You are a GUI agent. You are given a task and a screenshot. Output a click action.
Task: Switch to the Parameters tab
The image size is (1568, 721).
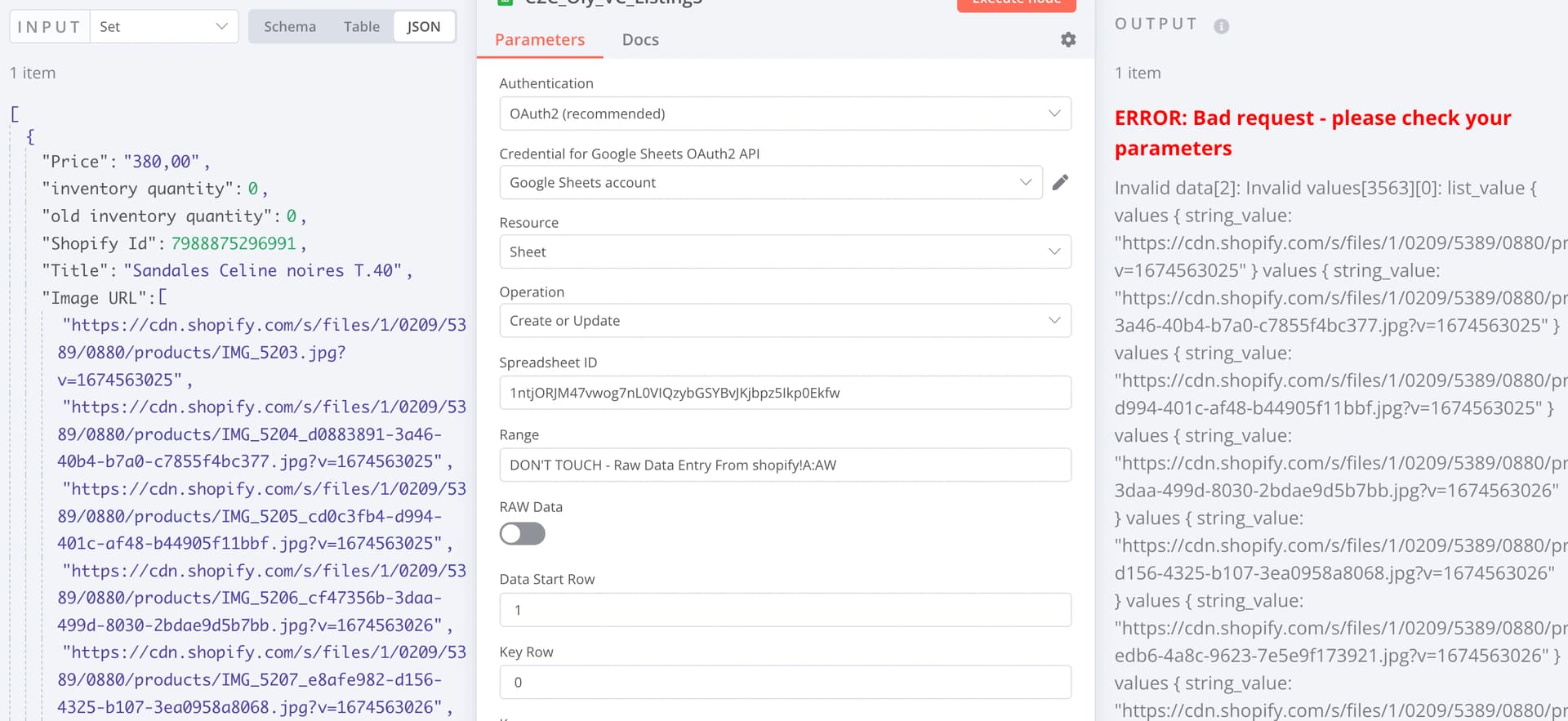click(540, 40)
